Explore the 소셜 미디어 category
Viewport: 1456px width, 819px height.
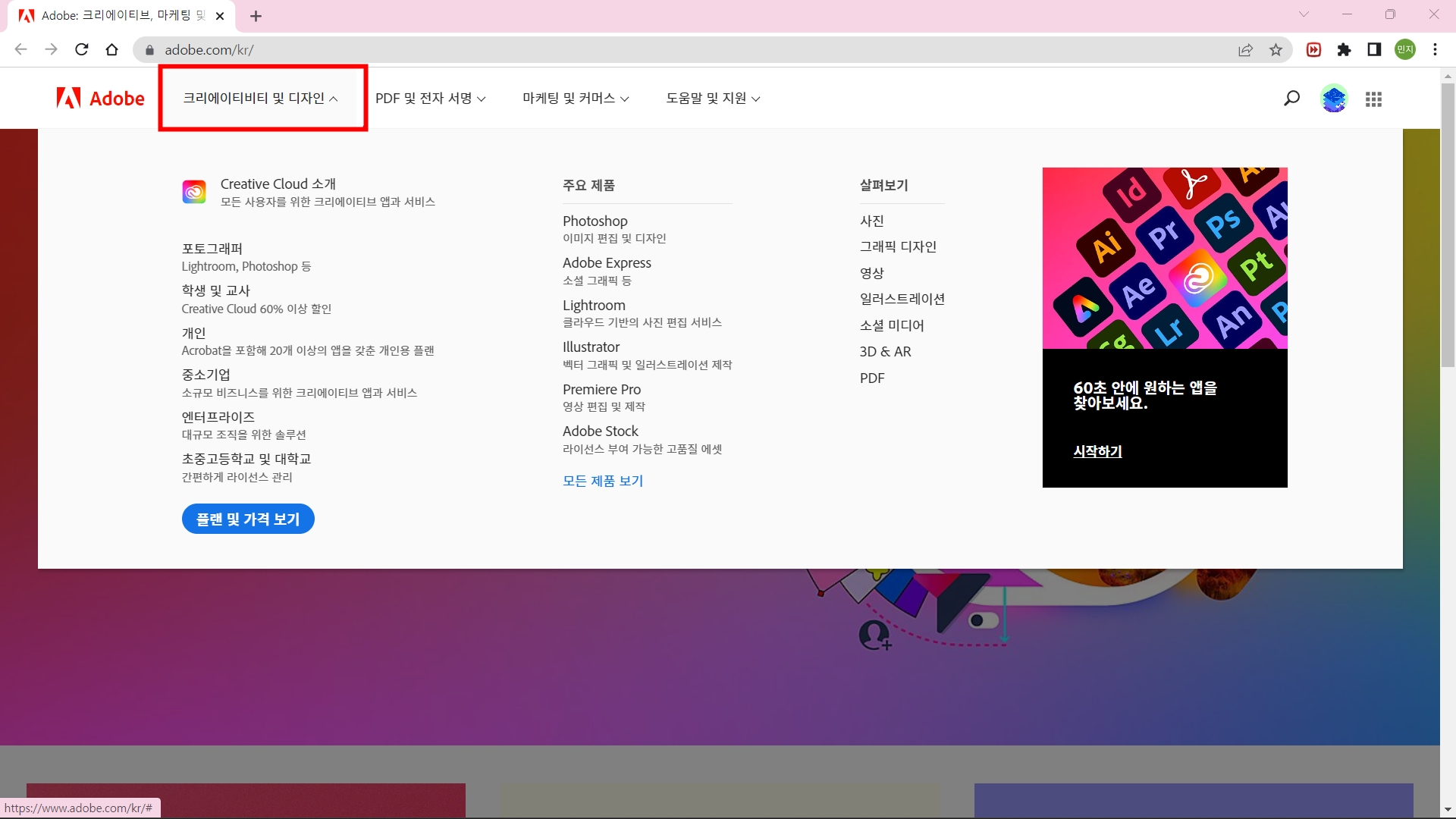[x=892, y=325]
